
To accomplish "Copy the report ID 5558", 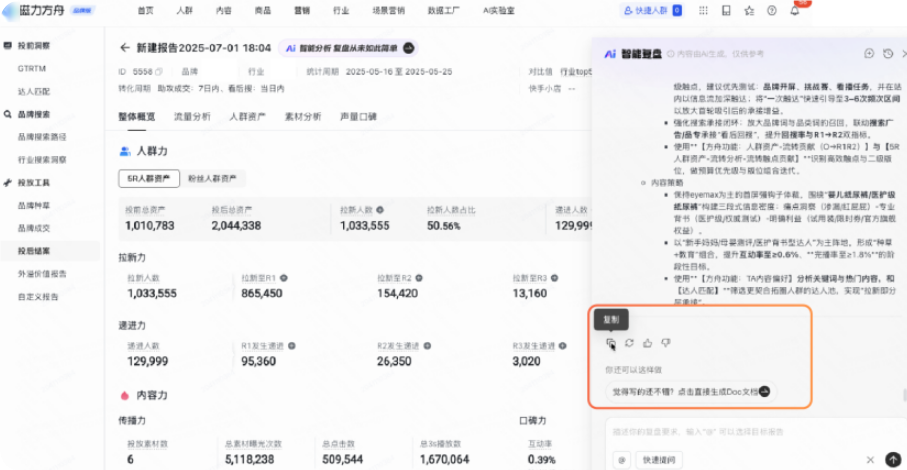I will point(159,72).
